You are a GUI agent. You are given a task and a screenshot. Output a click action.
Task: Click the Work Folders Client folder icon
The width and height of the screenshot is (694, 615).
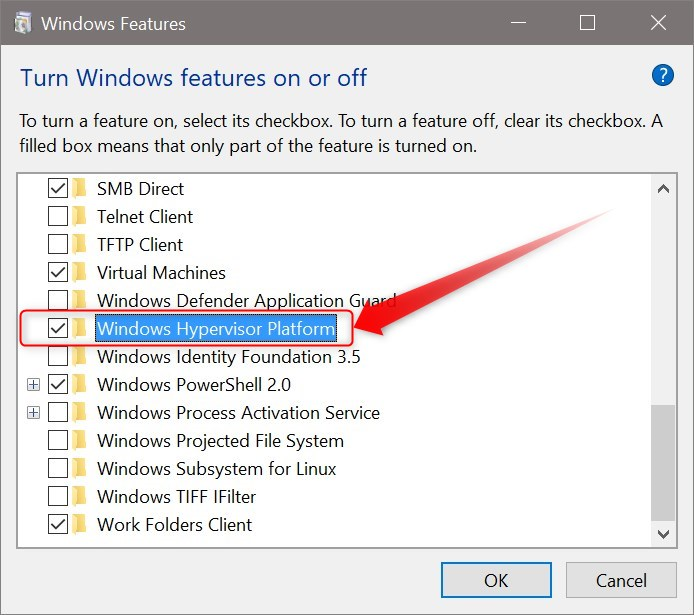pos(79,524)
